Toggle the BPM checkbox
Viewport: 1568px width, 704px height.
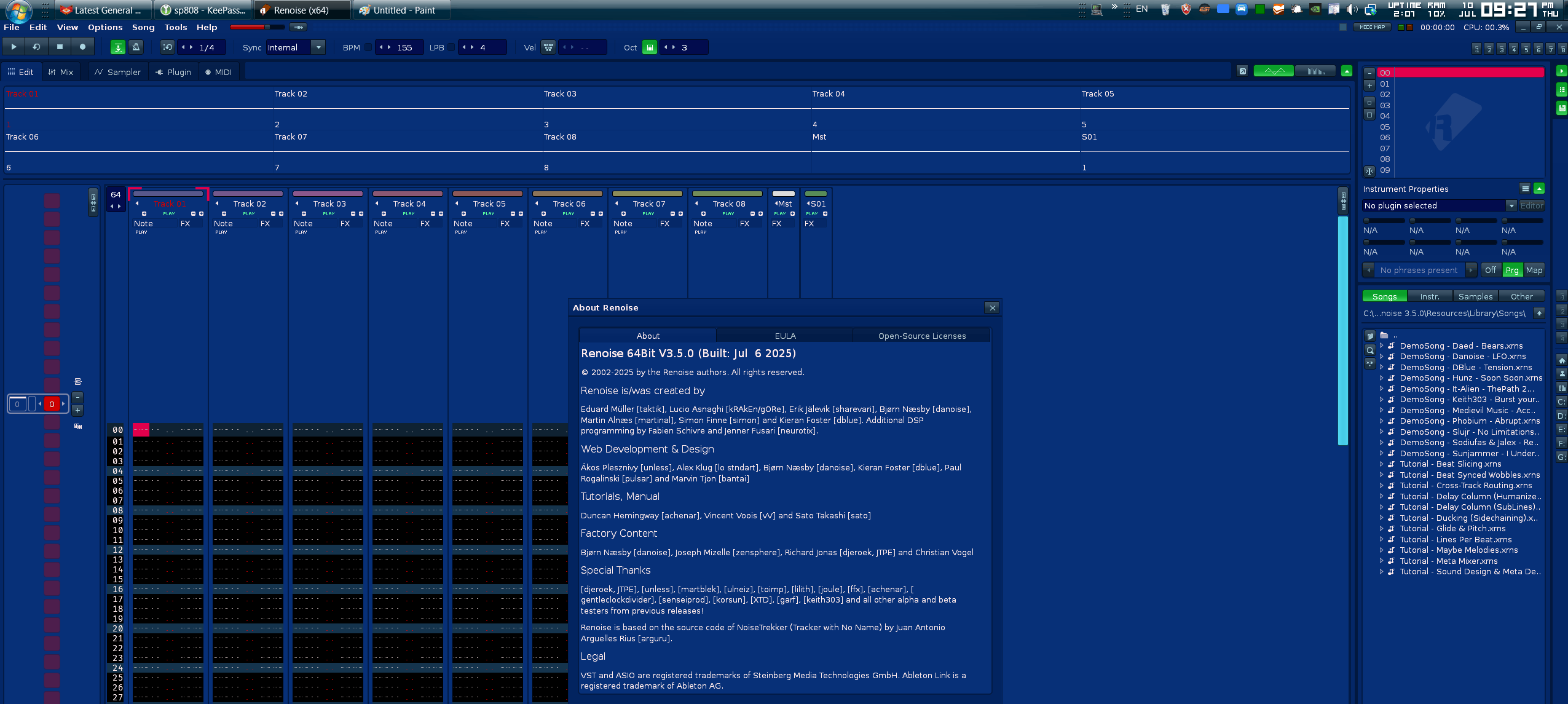click(368, 47)
